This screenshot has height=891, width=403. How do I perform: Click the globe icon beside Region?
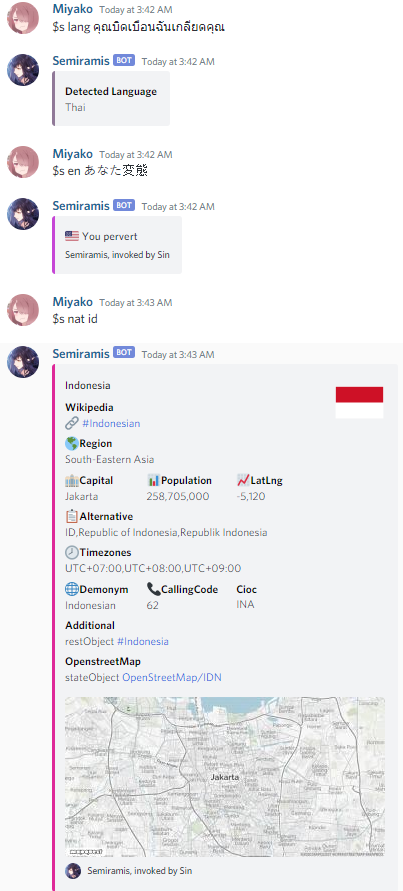point(72,443)
